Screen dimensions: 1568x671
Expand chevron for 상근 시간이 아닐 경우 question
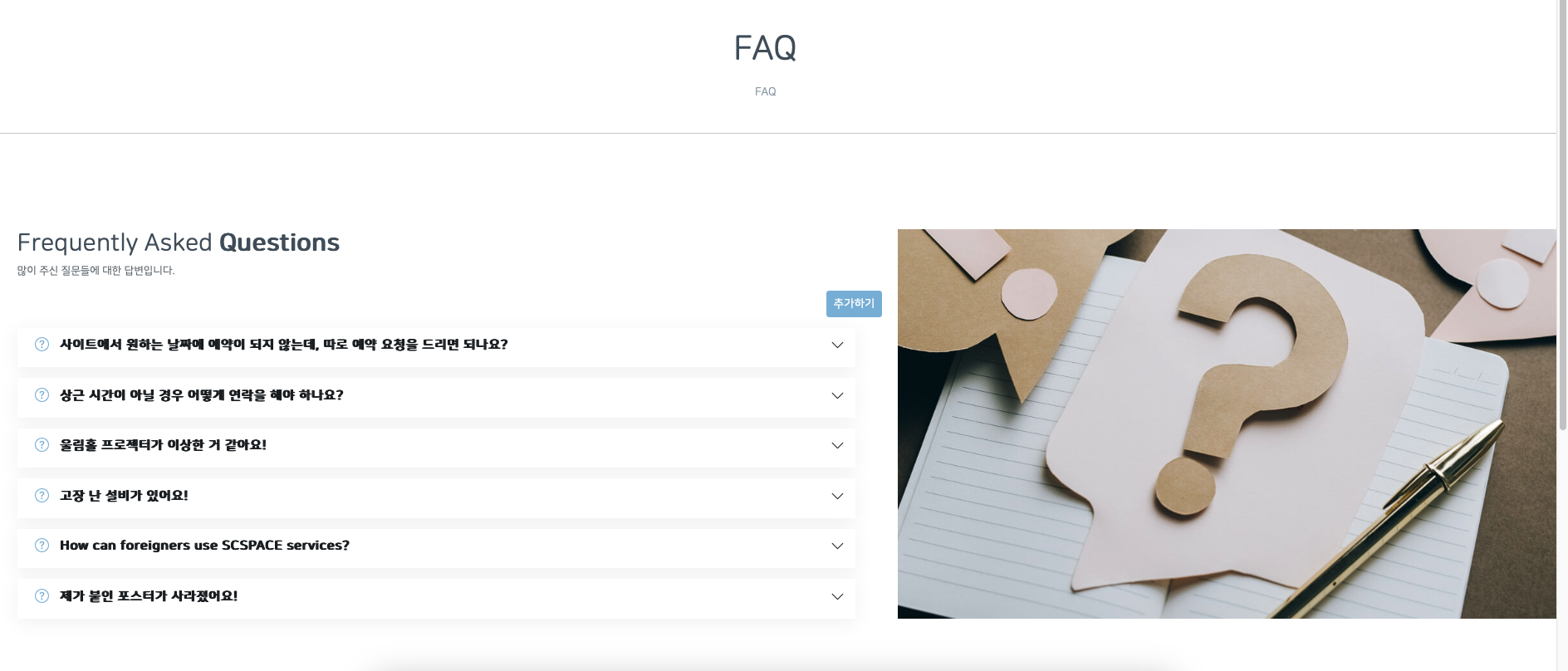click(x=837, y=395)
